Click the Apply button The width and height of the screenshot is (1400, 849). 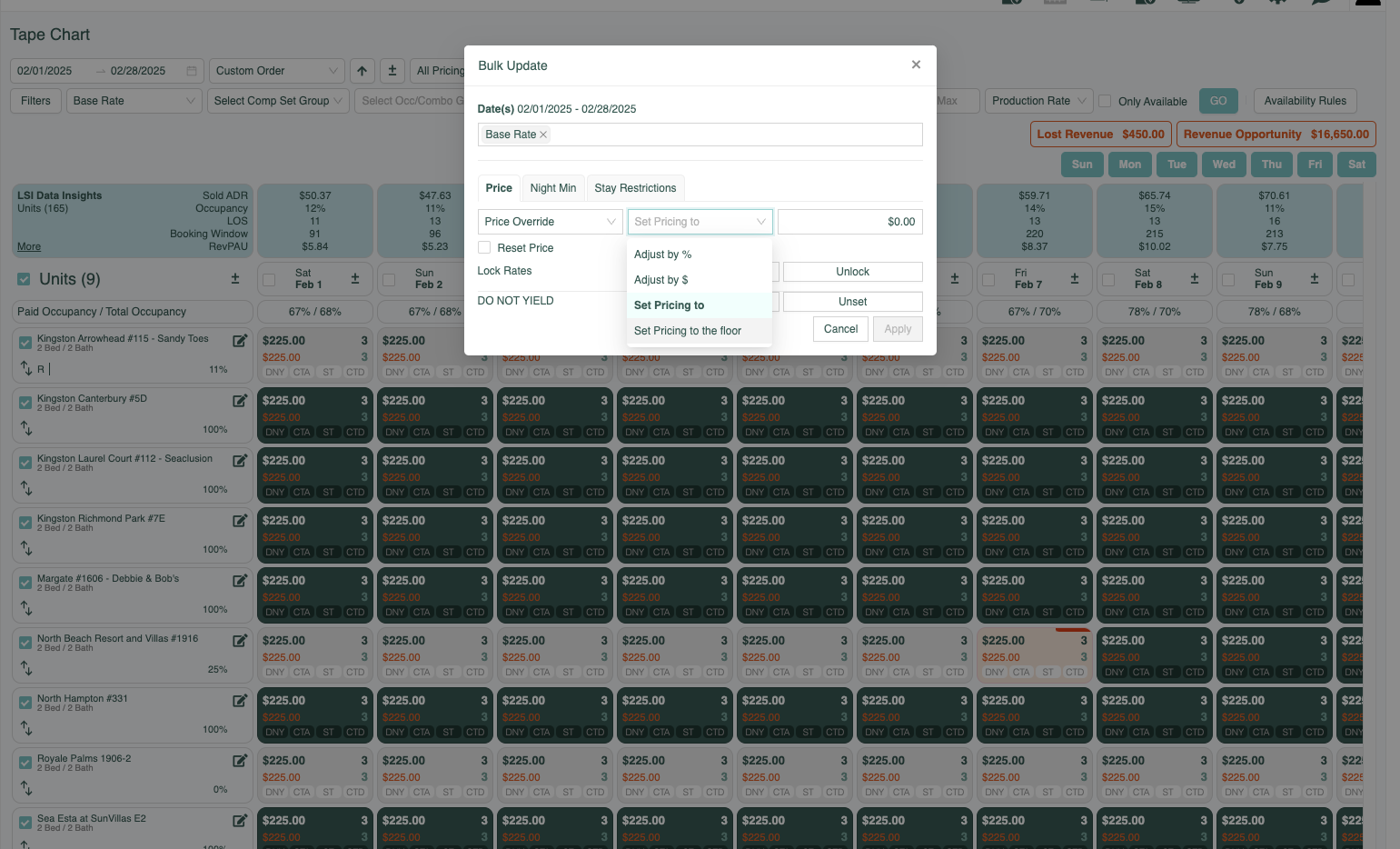click(898, 329)
